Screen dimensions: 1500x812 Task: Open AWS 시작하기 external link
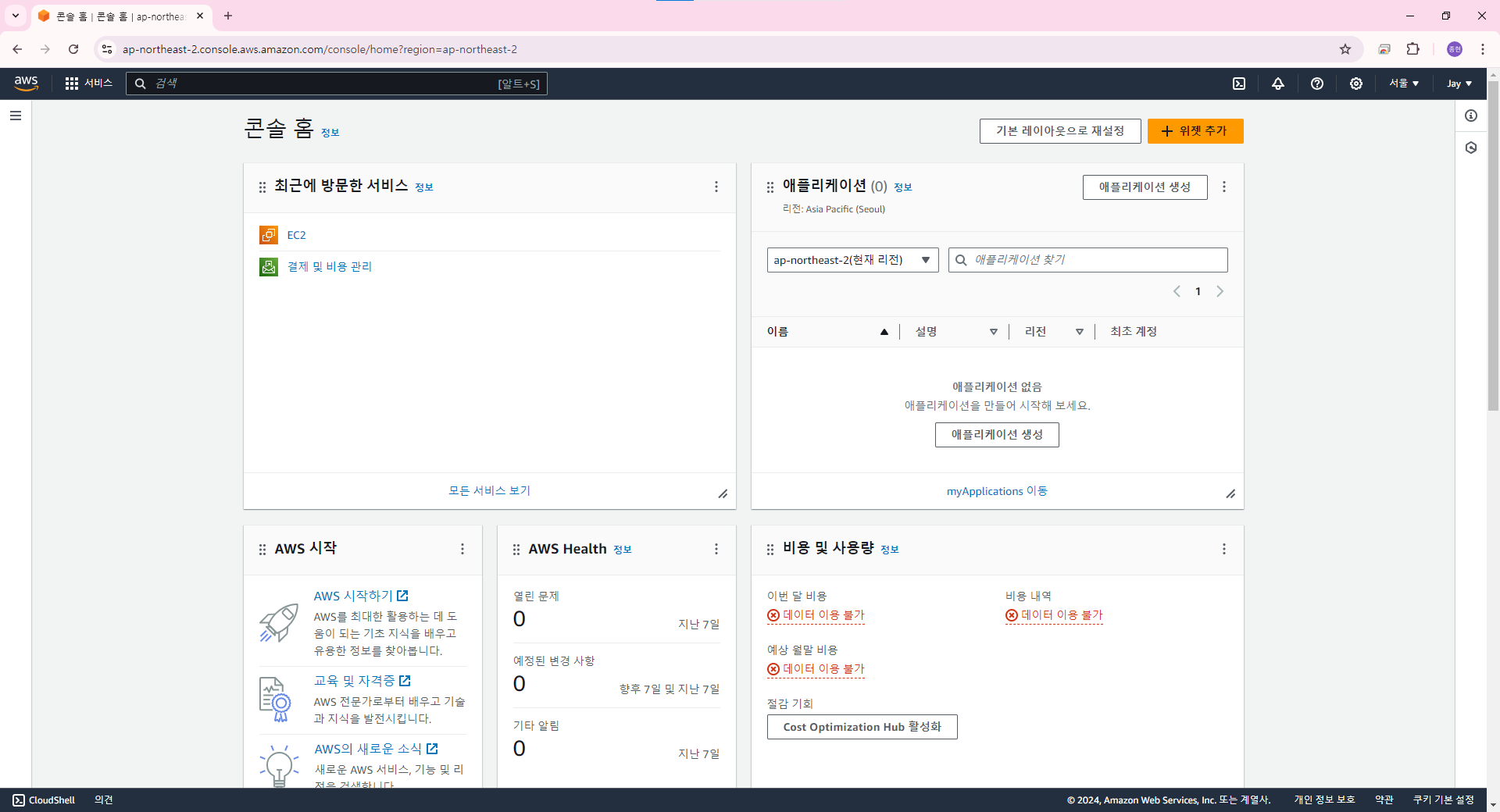(x=361, y=596)
